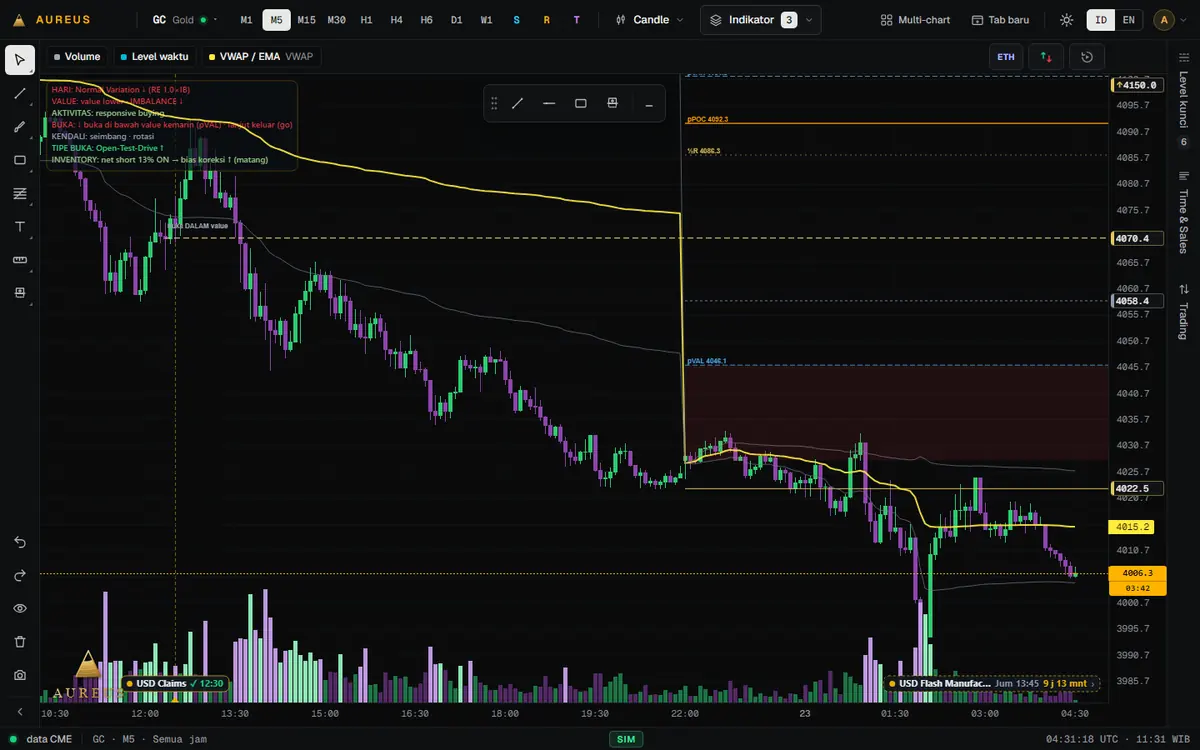The width and height of the screenshot is (1200, 750).
Task: Switch to M15 timeframe
Action: pyautogui.click(x=306, y=20)
